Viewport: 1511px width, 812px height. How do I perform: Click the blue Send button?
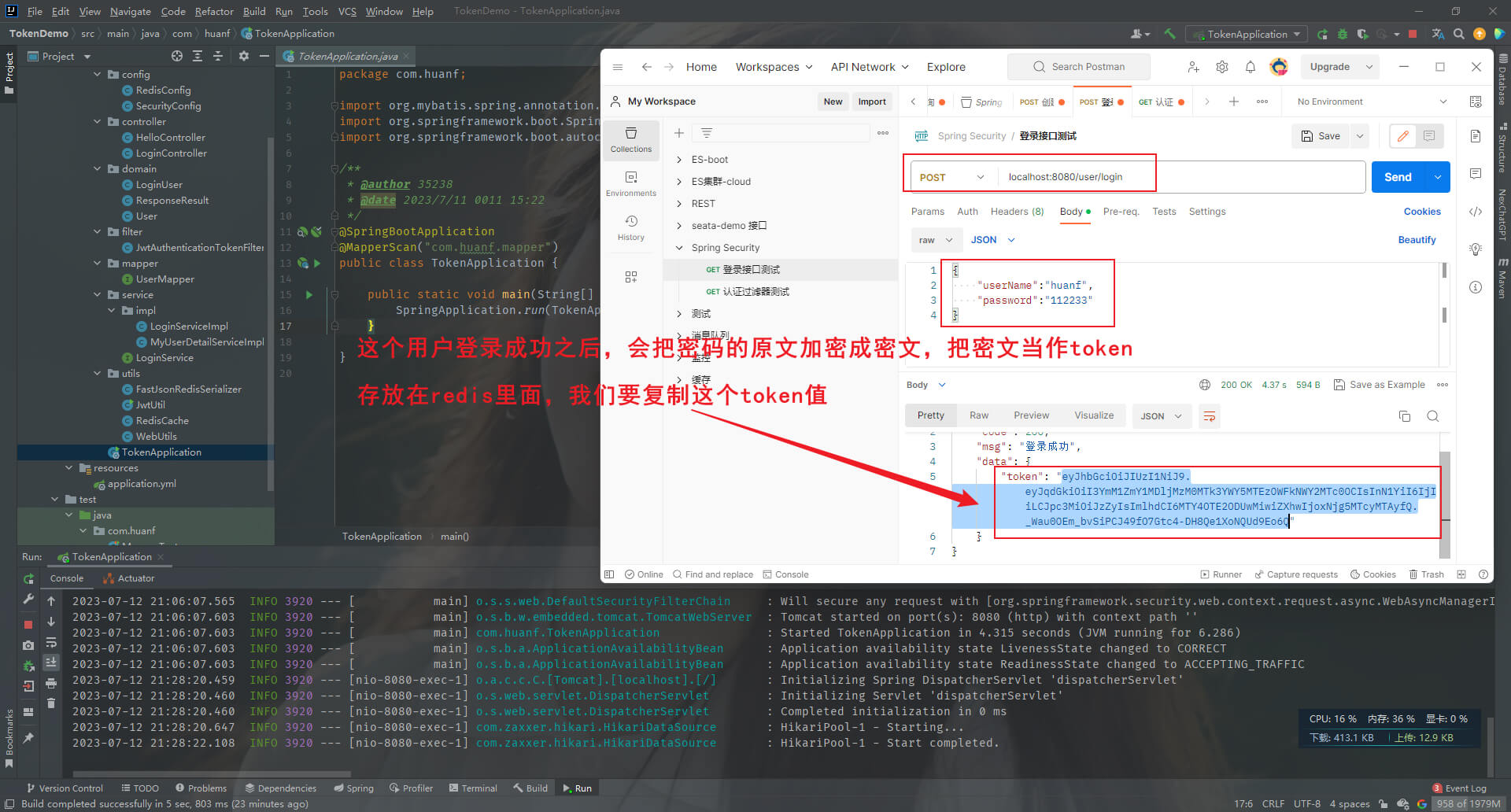click(x=1398, y=177)
